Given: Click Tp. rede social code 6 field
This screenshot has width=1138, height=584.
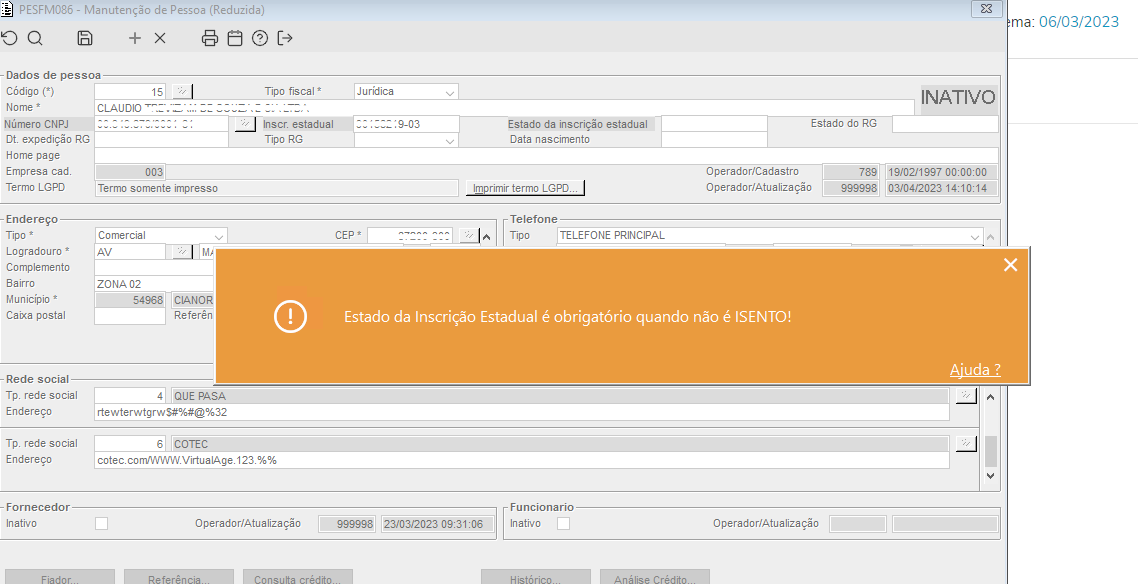Looking at the screenshot, I should coord(130,444).
